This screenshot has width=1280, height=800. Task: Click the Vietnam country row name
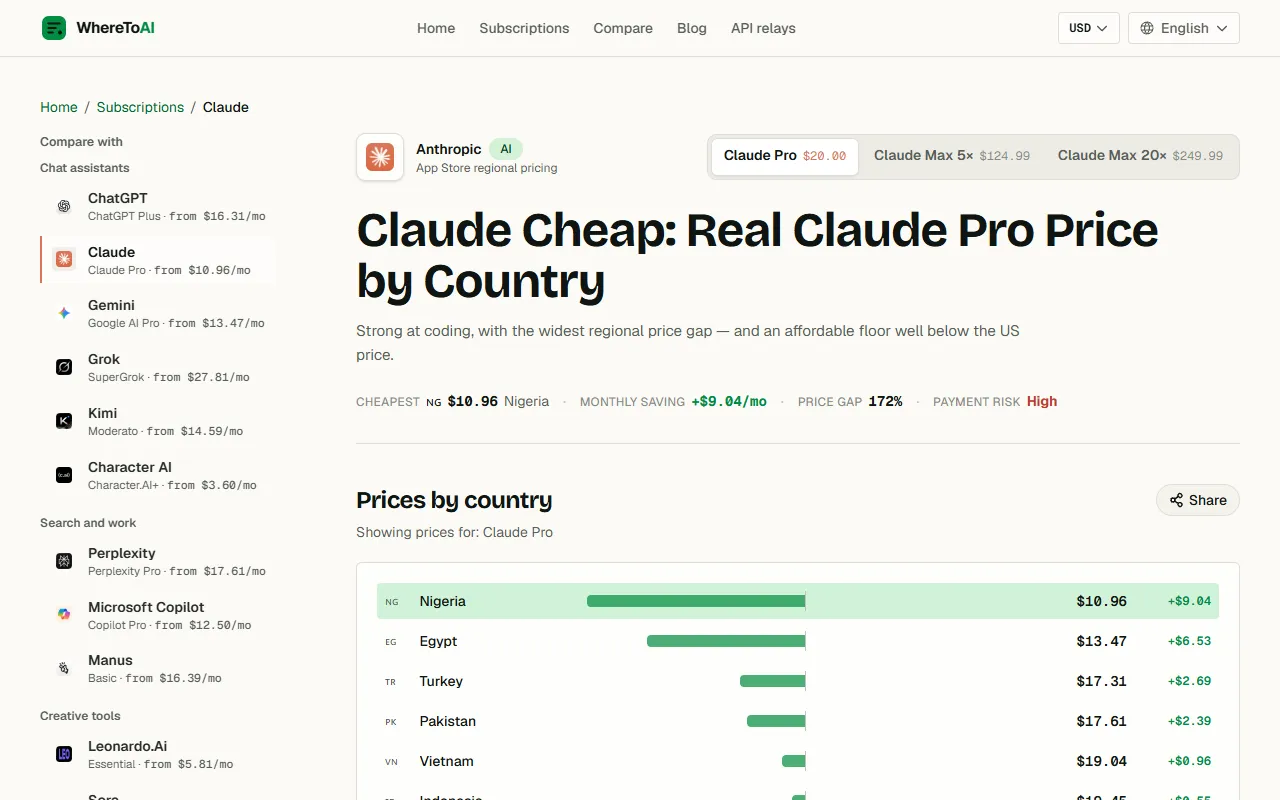click(x=447, y=761)
